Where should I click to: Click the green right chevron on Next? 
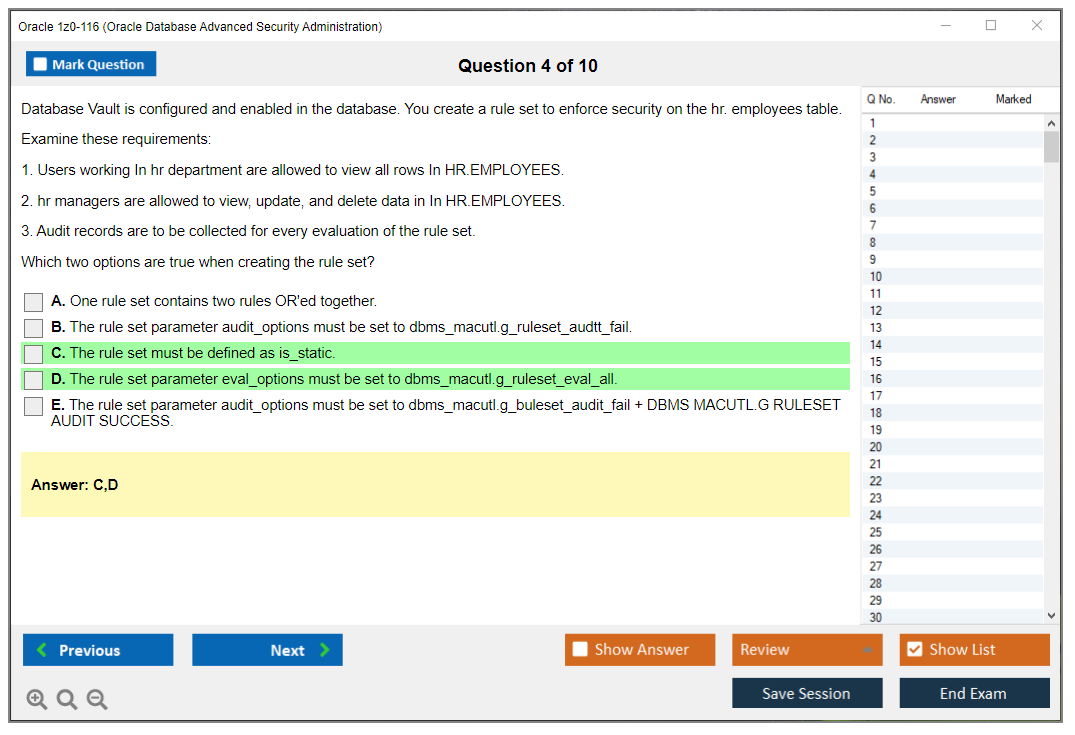323,650
